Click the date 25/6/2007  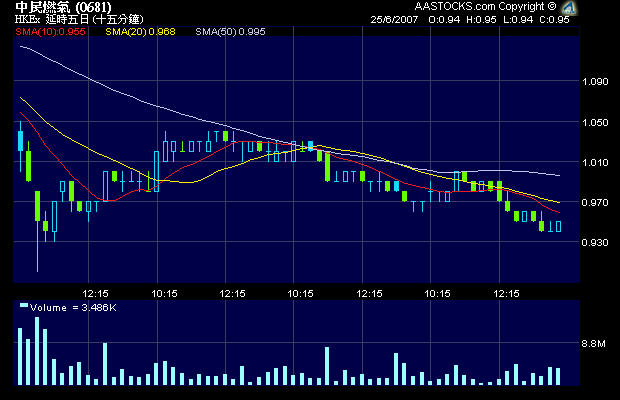[394, 20]
